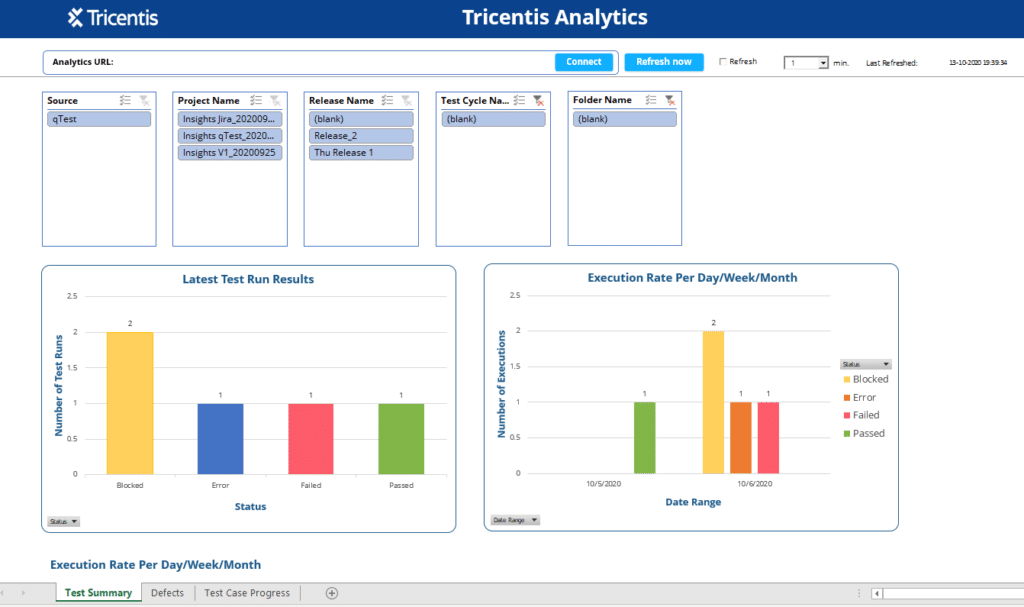Image resolution: width=1024 pixels, height=607 pixels.
Task: Click the Failed legend color swatch
Action: [847, 415]
